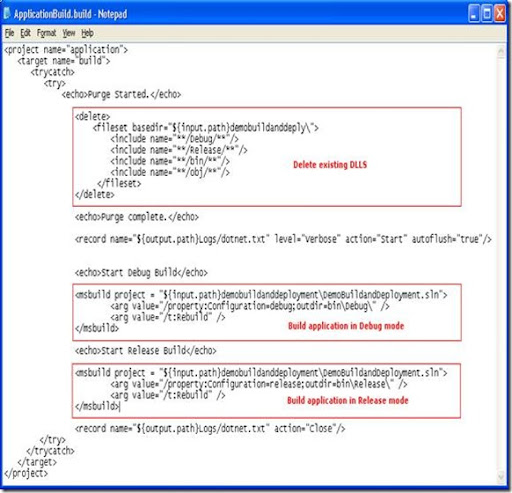Open the Edit menu
Viewport: 512px width, 493px height.
click(x=25, y=33)
